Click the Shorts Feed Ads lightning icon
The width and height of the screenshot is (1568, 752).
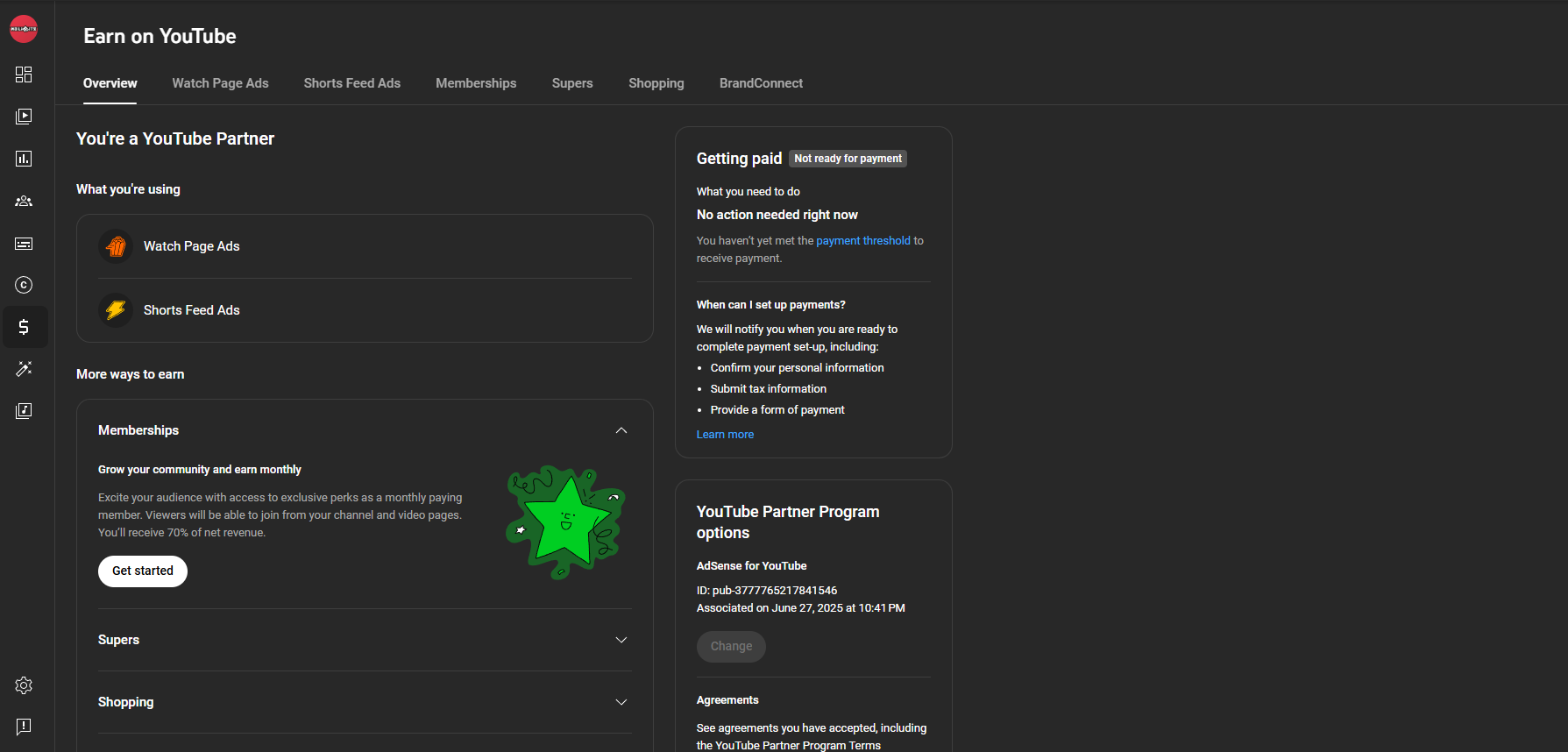[x=116, y=310]
